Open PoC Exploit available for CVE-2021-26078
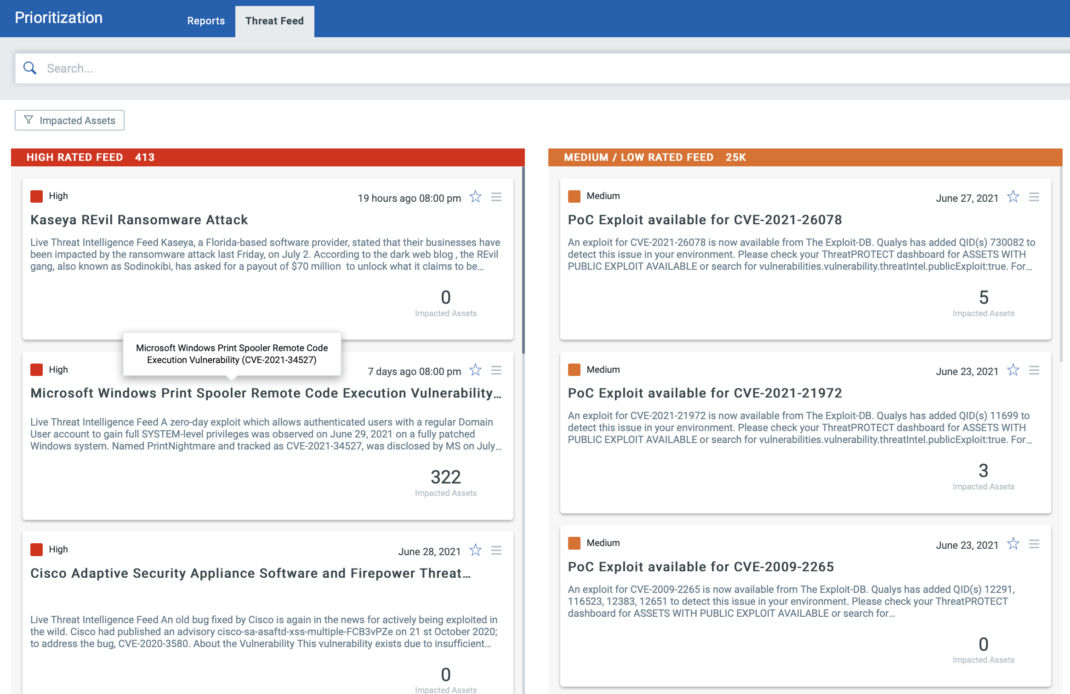The width and height of the screenshot is (1070, 694). pos(705,220)
